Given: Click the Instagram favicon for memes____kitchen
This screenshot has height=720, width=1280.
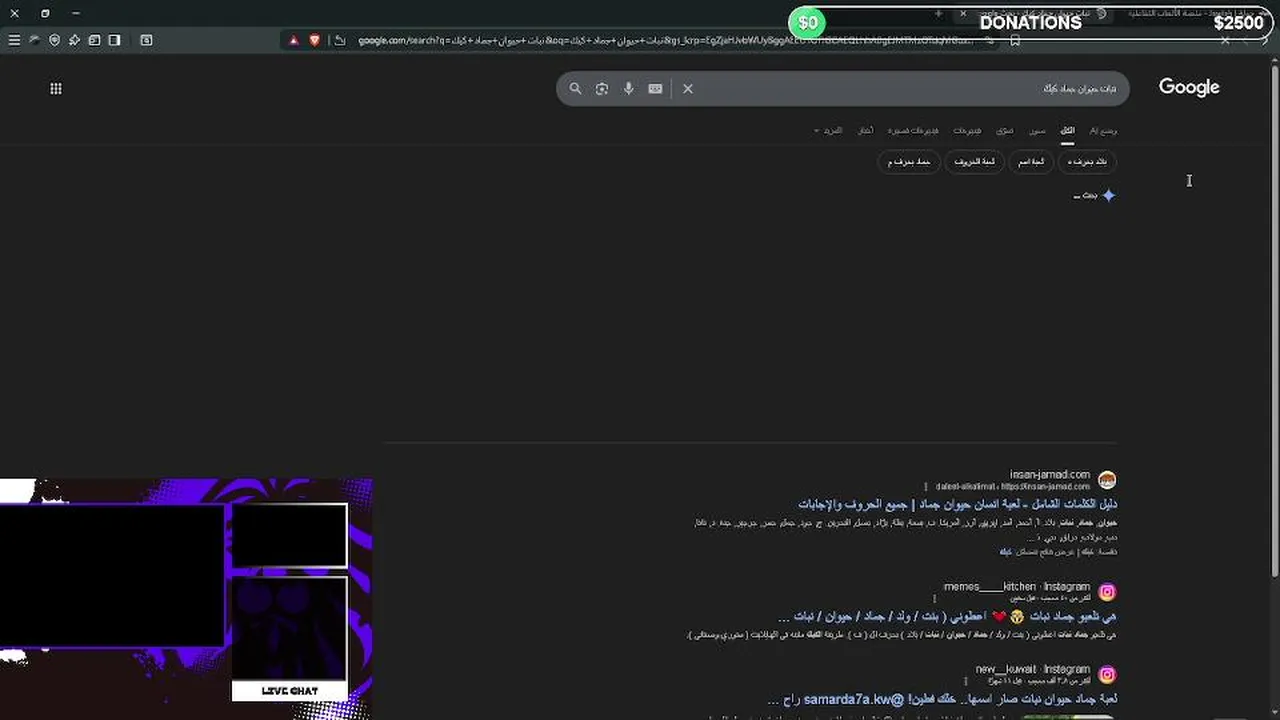Looking at the screenshot, I should click(x=1107, y=592).
